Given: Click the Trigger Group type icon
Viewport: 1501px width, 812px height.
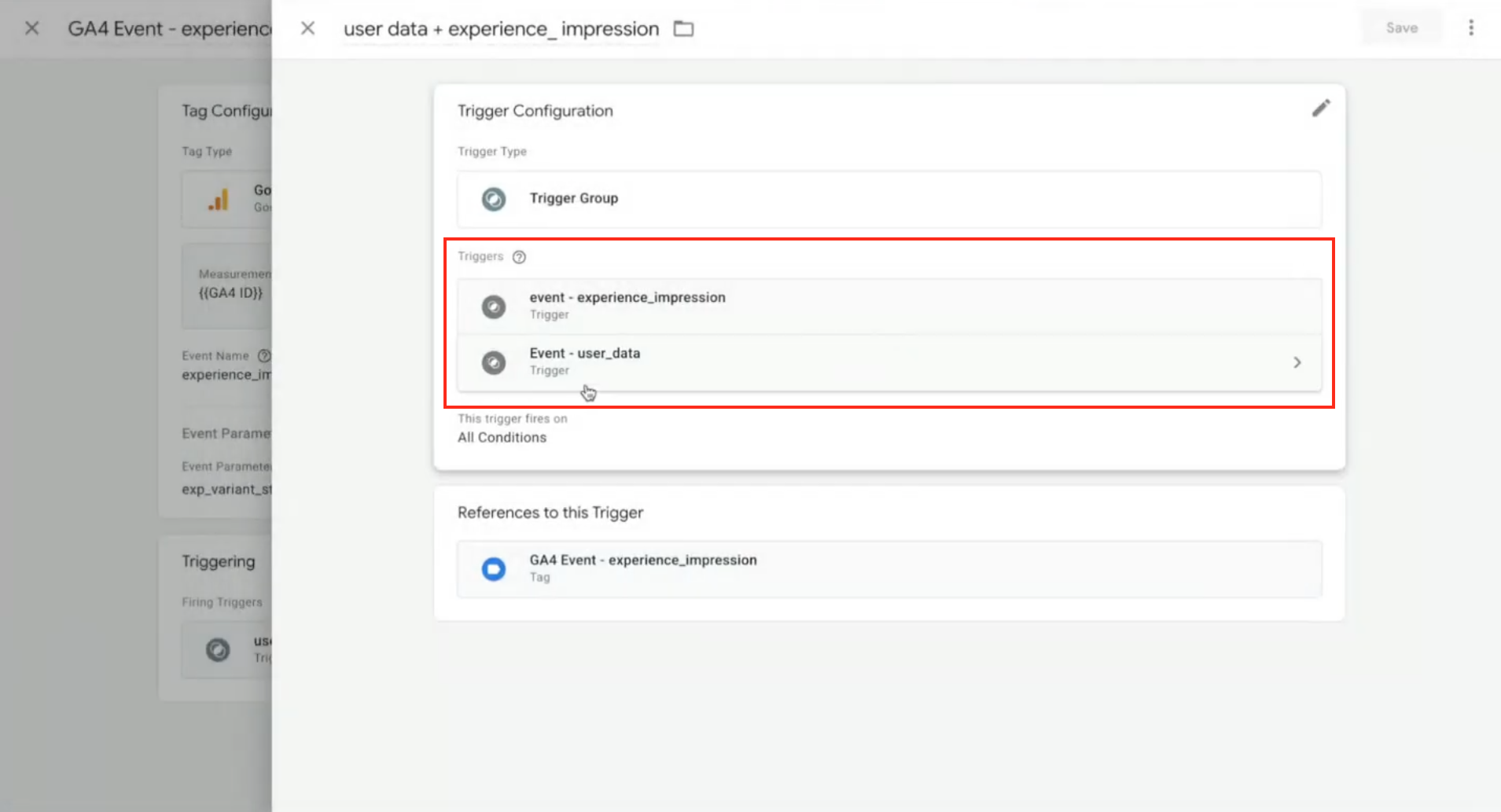Looking at the screenshot, I should tap(494, 200).
